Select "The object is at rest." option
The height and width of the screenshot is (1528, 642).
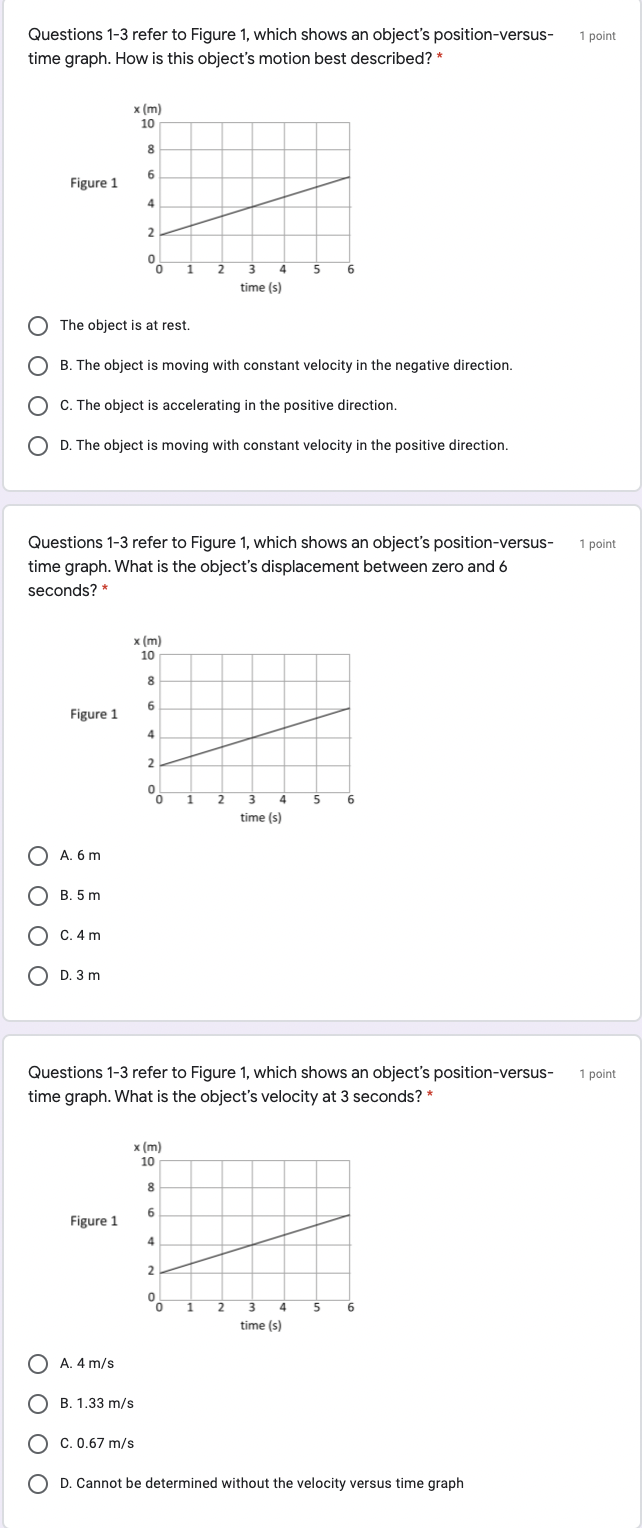click(37, 325)
